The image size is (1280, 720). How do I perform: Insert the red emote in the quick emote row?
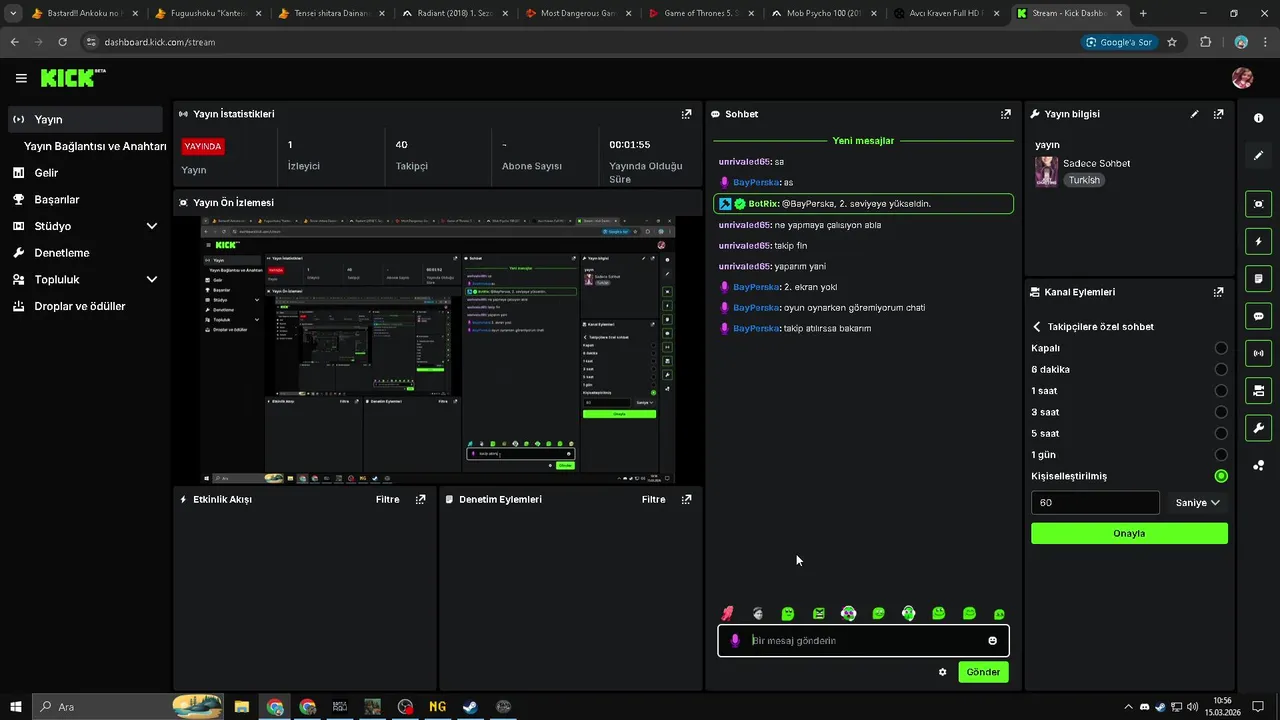[727, 613]
